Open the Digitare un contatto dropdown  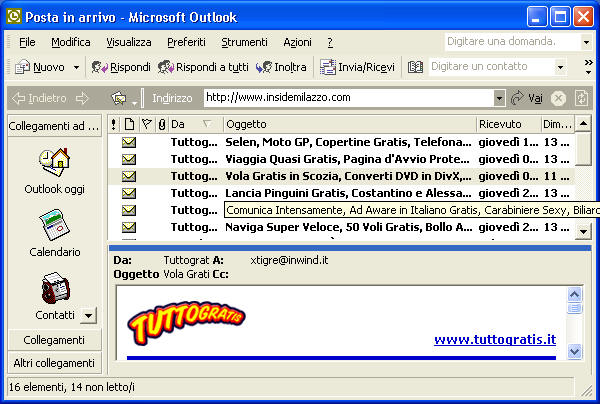click(561, 68)
